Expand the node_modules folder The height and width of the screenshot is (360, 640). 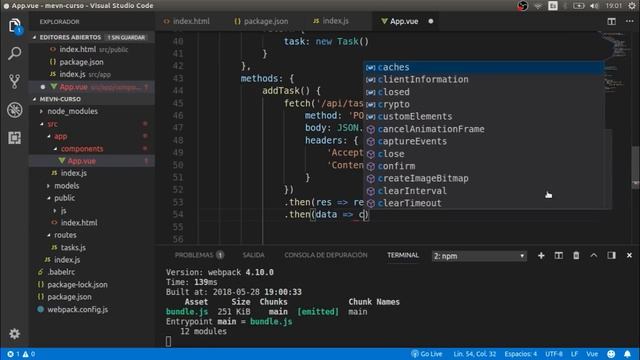[72, 111]
